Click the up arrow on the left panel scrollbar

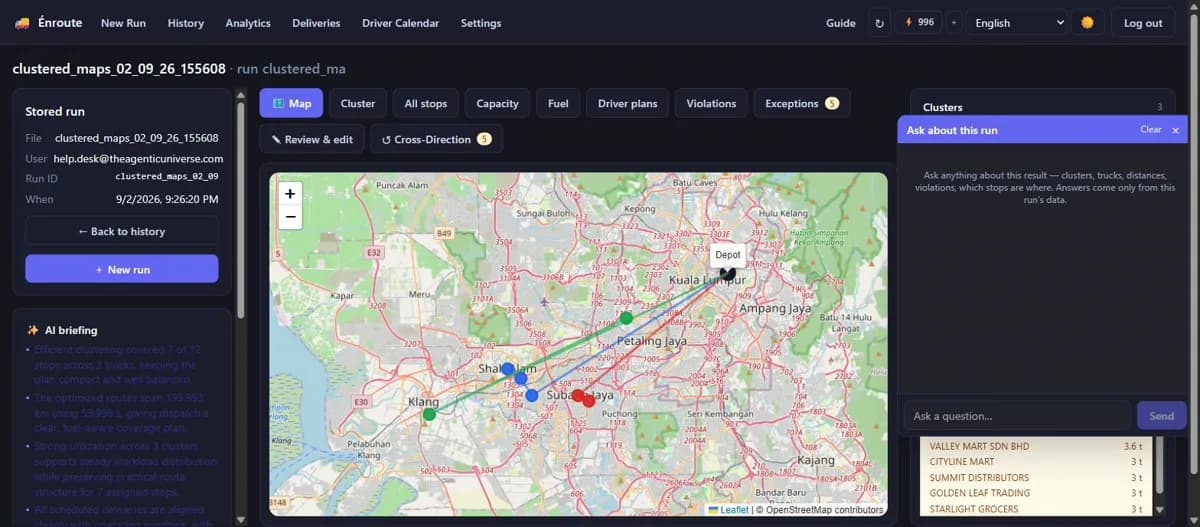[240, 96]
